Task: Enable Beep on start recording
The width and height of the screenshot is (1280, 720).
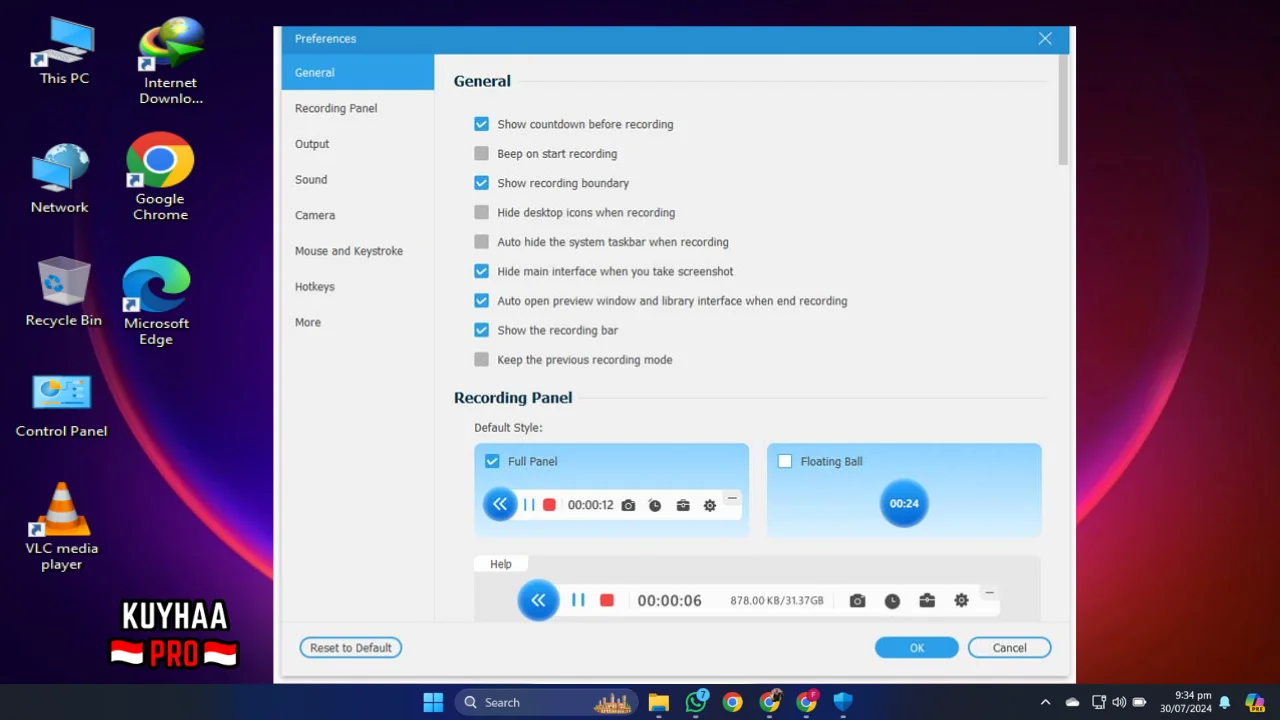Action: pos(482,154)
